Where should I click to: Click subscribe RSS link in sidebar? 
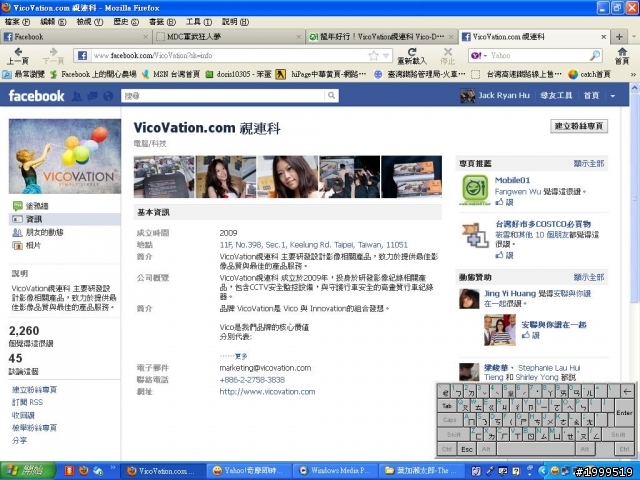pyautogui.click(x=27, y=402)
